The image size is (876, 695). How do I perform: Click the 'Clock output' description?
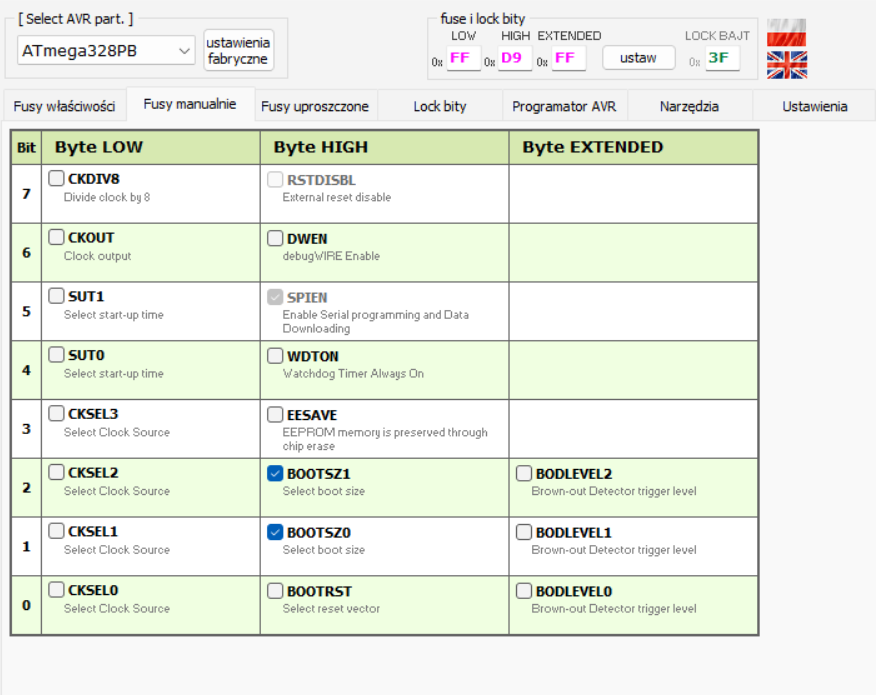pyautogui.click(x=97, y=256)
